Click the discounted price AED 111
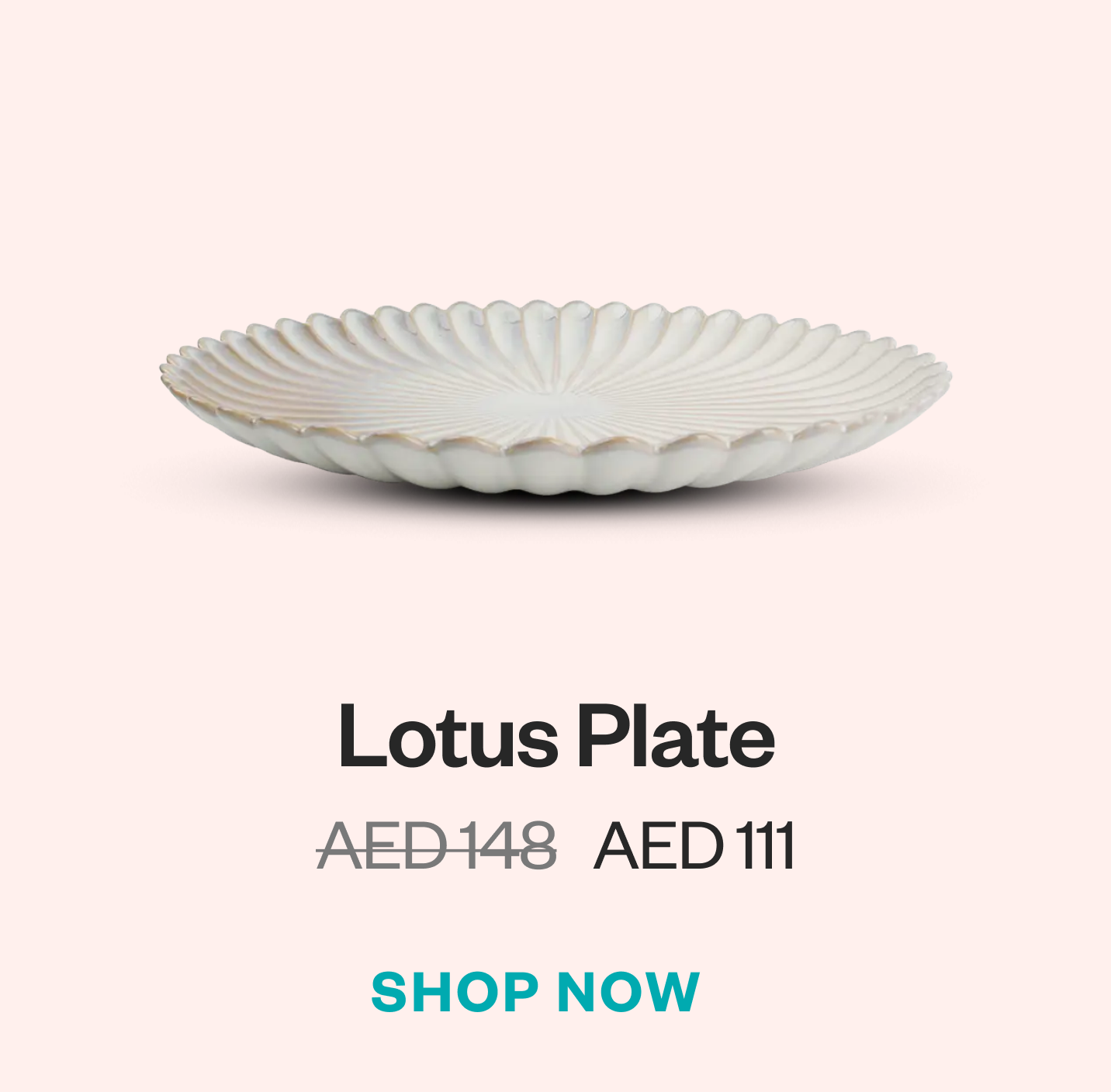The width and height of the screenshot is (1111, 1092). point(694,846)
